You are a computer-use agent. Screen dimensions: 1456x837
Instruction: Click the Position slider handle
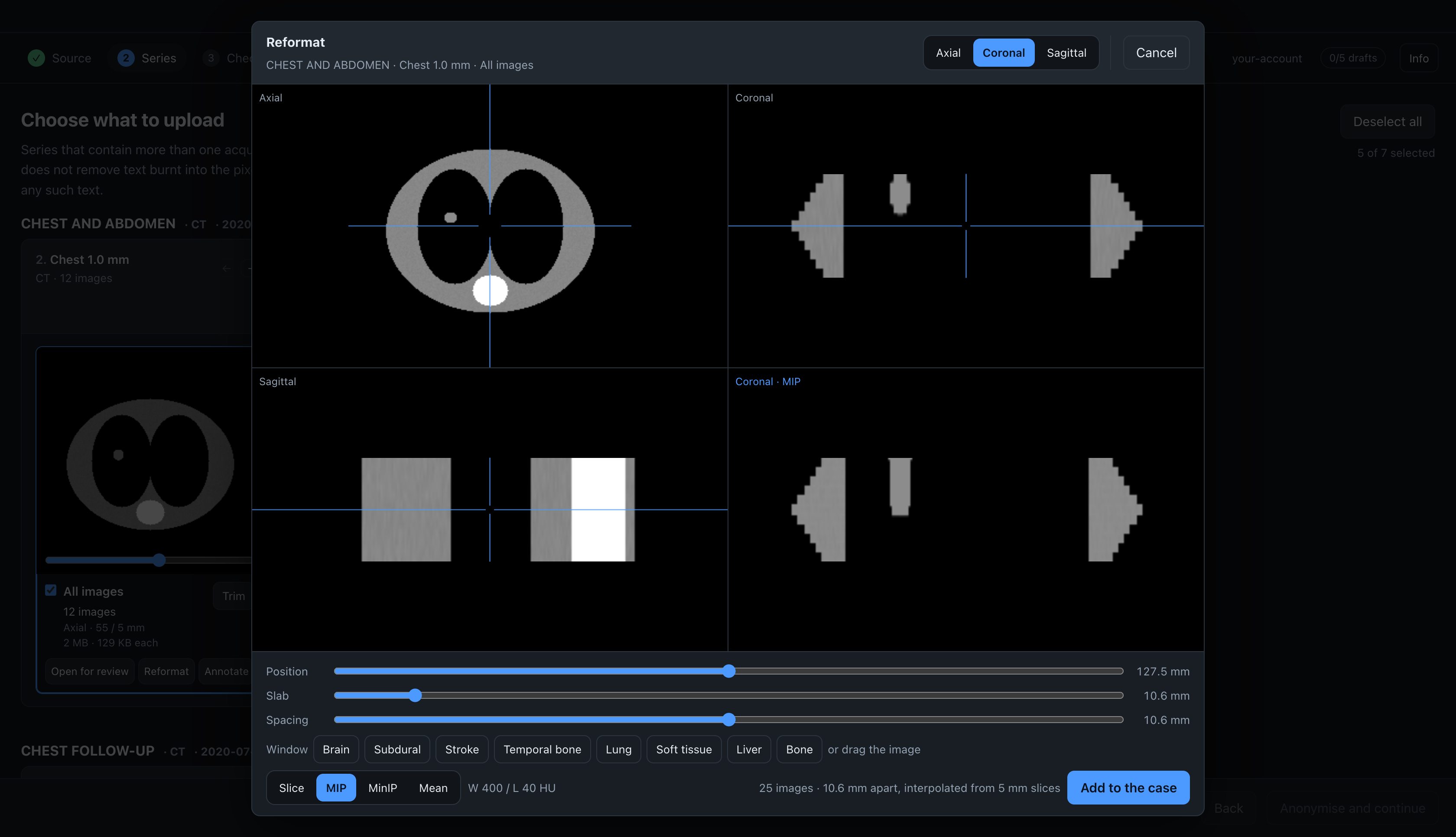click(728, 672)
